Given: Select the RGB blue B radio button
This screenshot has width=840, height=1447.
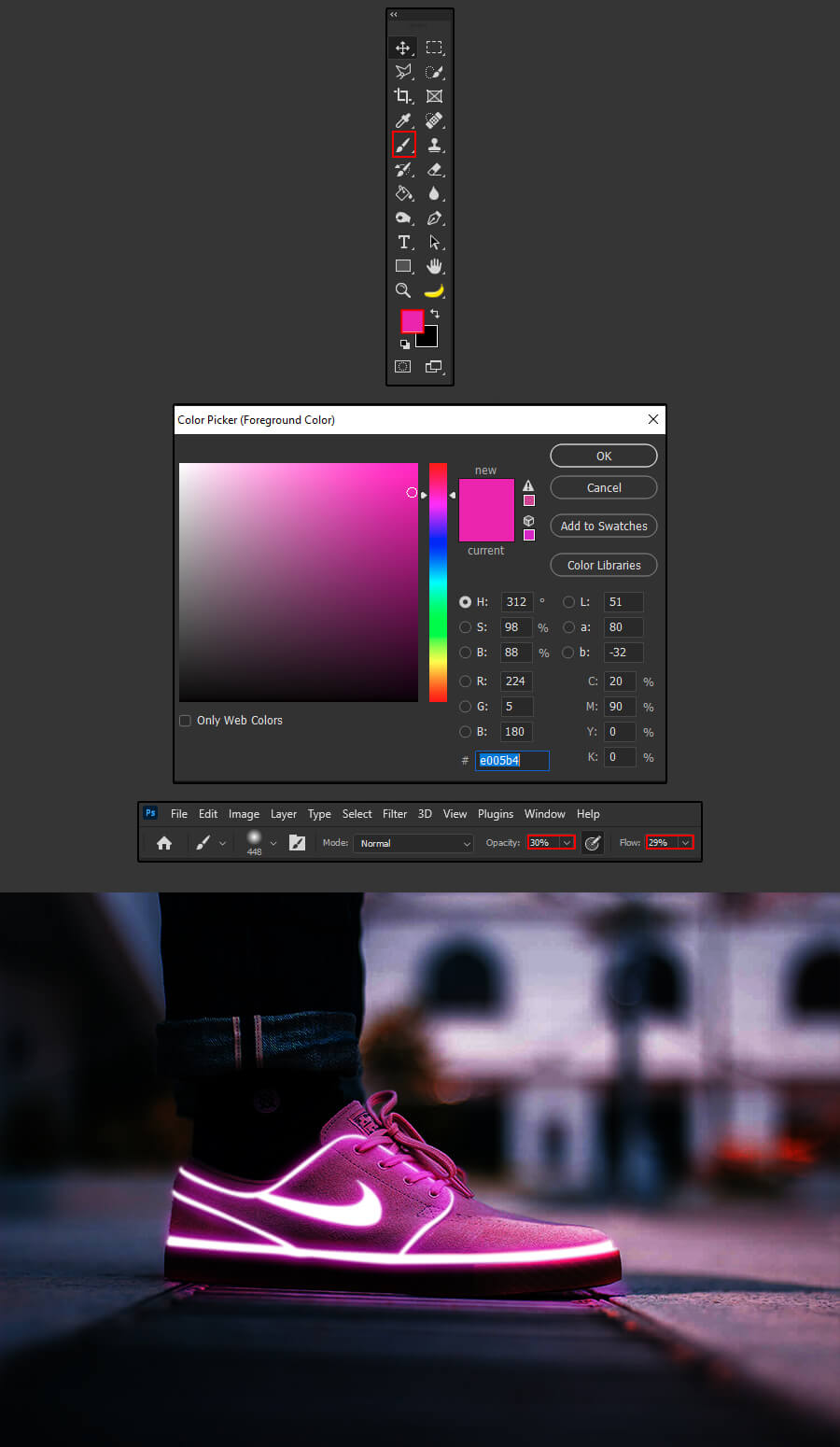Looking at the screenshot, I should click(465, 732).
